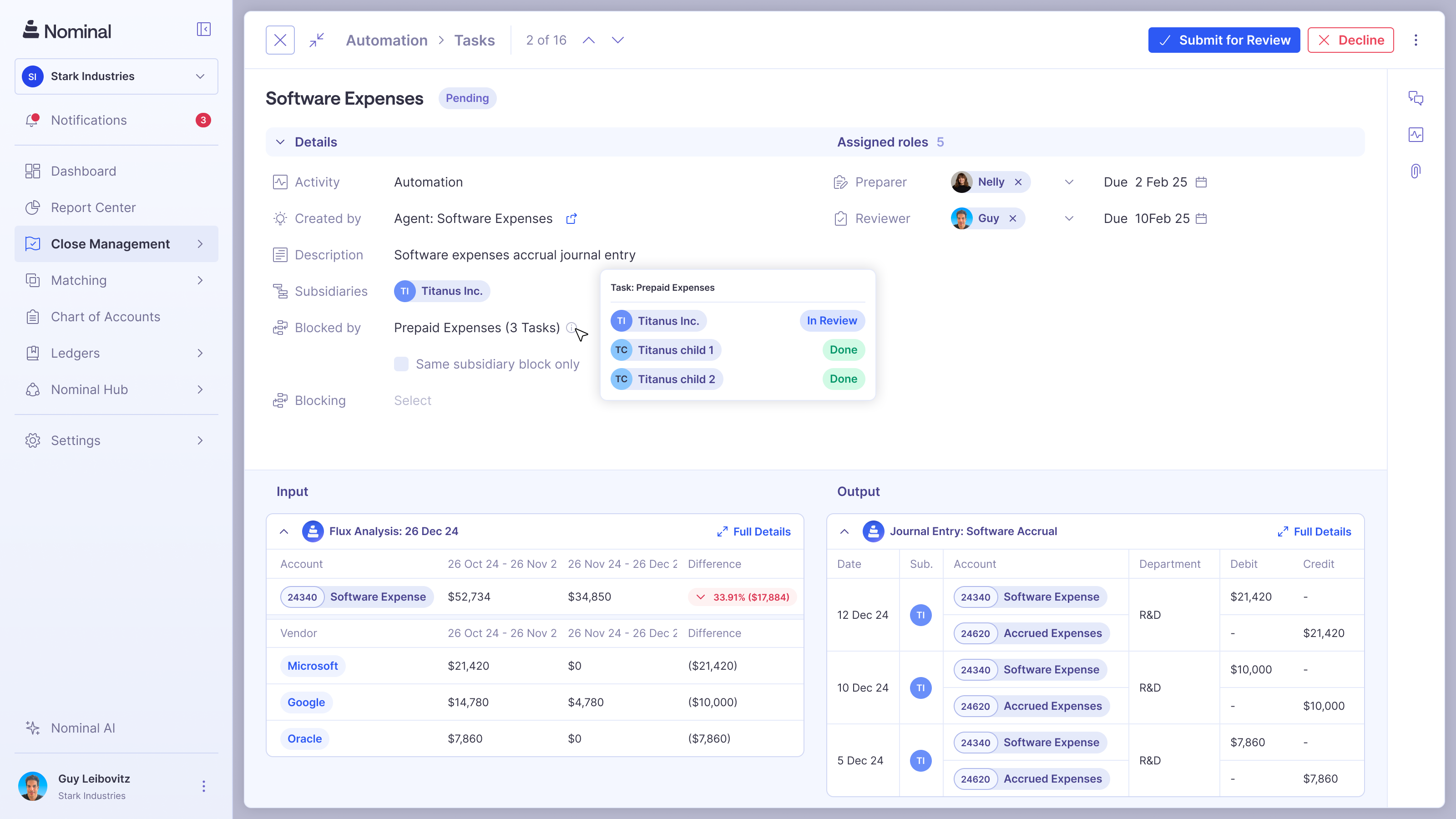Image resolution: width=1456 pixels, height=819 pixels.
Task: Click the info icon beside Prepaid Expenses
Action: tap(571, 327)
